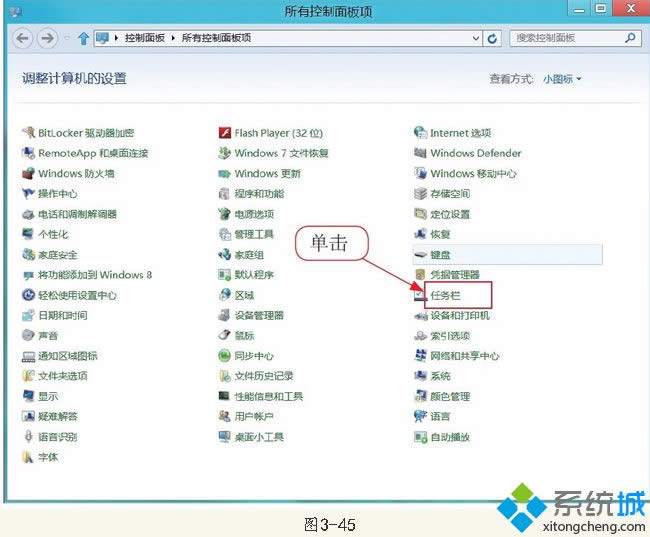Click the 电话和调制解调器 icon
This screenshot has height=537, width=650.
[x=28, y=214]
